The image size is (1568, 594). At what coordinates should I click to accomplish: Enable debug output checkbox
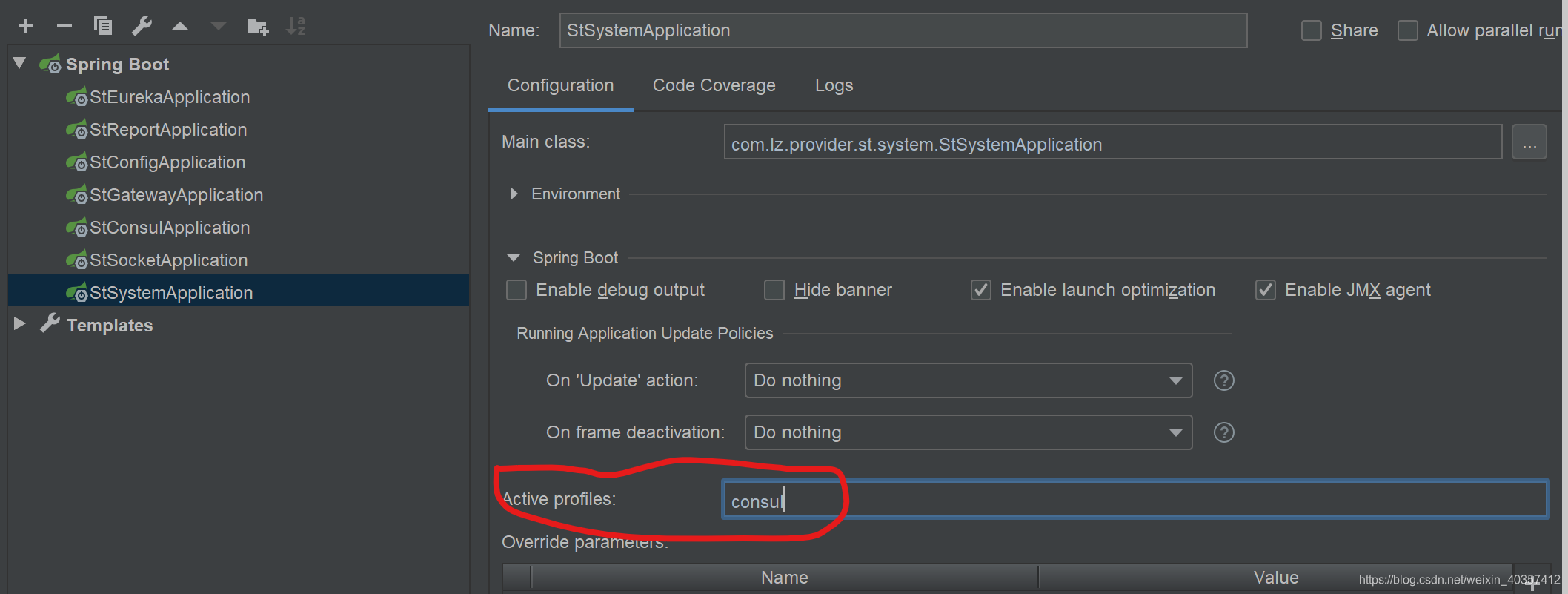click(516, 290)
